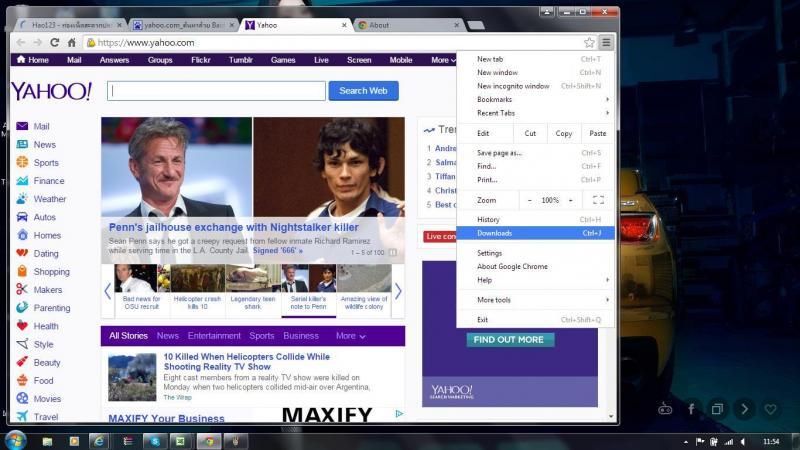Open More dropdown in Yahoo top navigation
This screenshot has height=450, width=800.
point(443,60)
